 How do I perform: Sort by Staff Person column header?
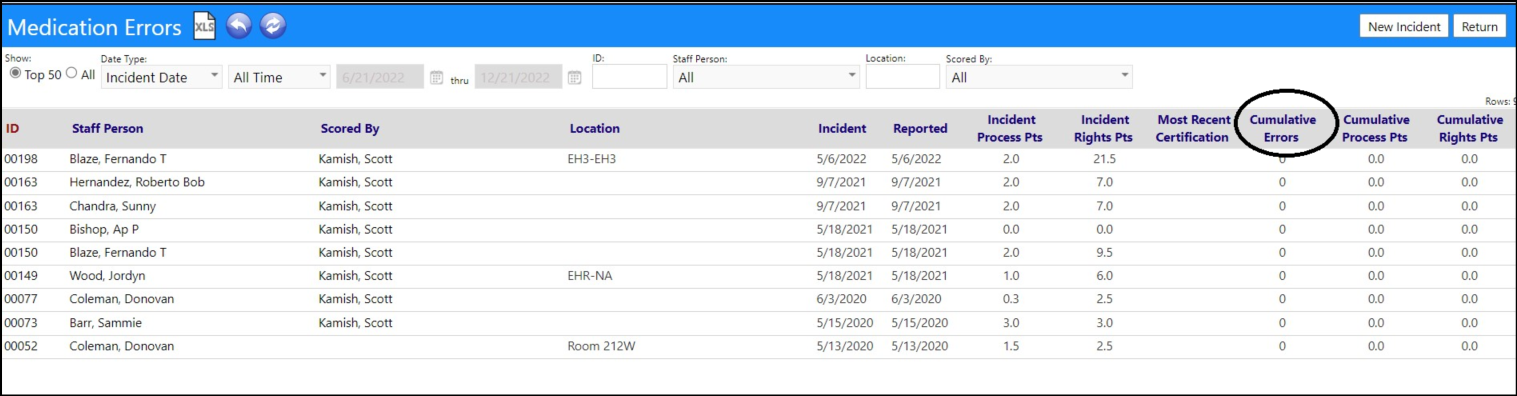click(107, 129)
